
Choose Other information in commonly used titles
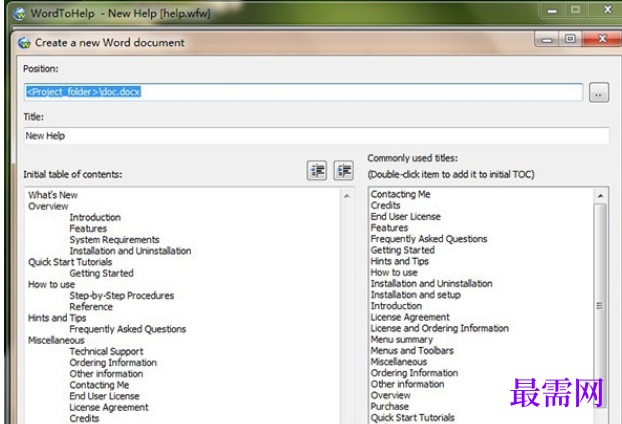tap(407, 384)
